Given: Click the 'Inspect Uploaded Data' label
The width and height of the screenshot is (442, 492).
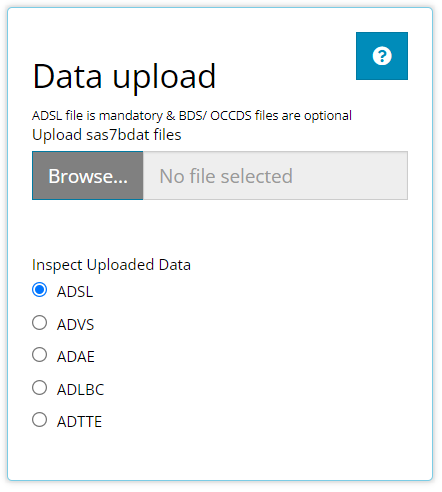Looking at the screenshot, I should coord(111,265).
